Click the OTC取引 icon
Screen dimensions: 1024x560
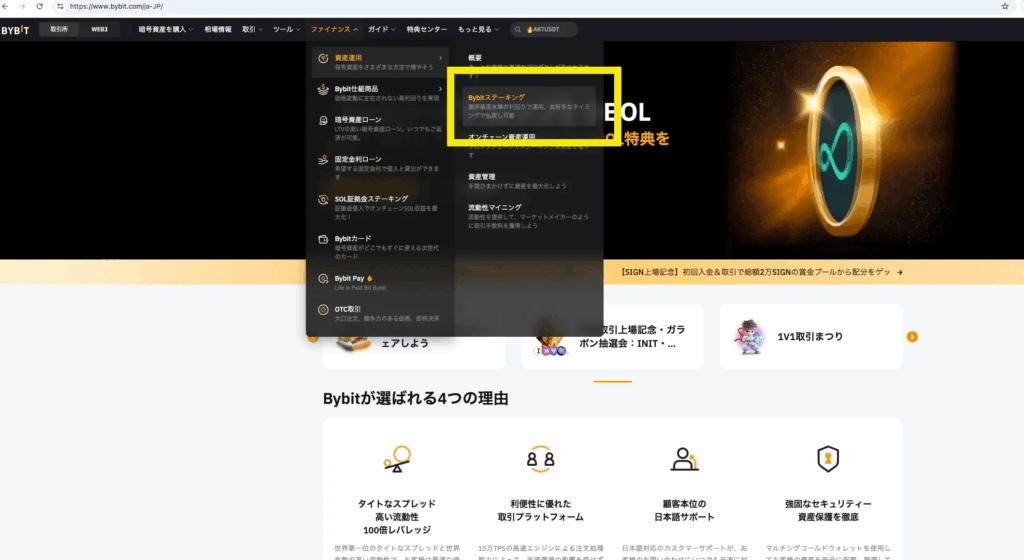323,310
